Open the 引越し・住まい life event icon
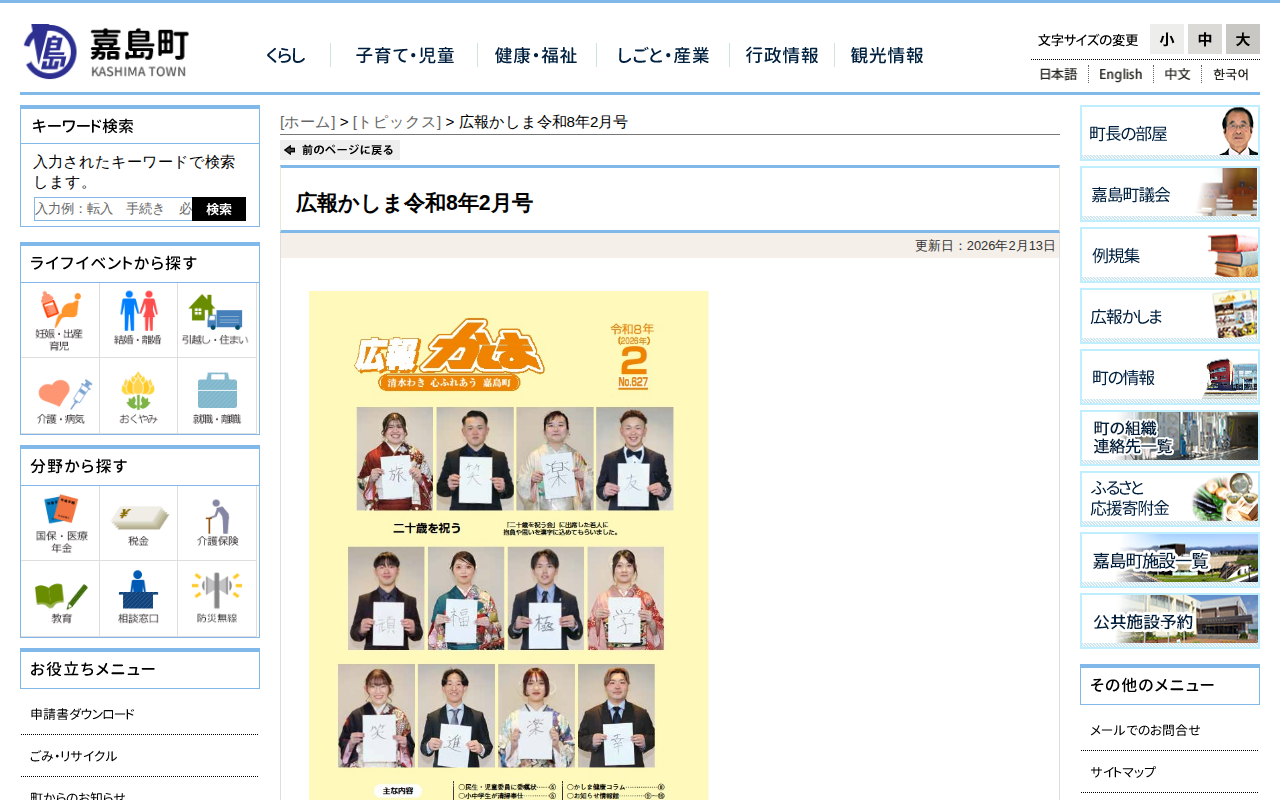Screen dimensions: 1280x800 [x=217, y=321]
